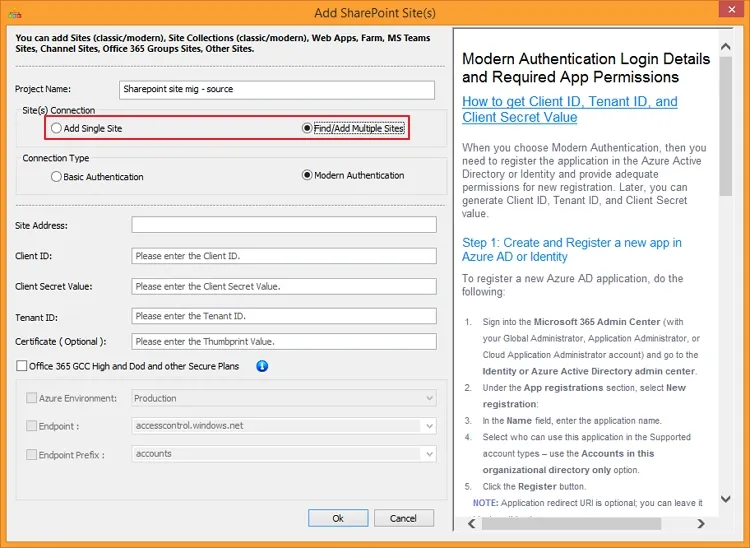This screenshot has height=548, width=750.
Task: Click the Site Address input field
Action: (x=284, y=225)
